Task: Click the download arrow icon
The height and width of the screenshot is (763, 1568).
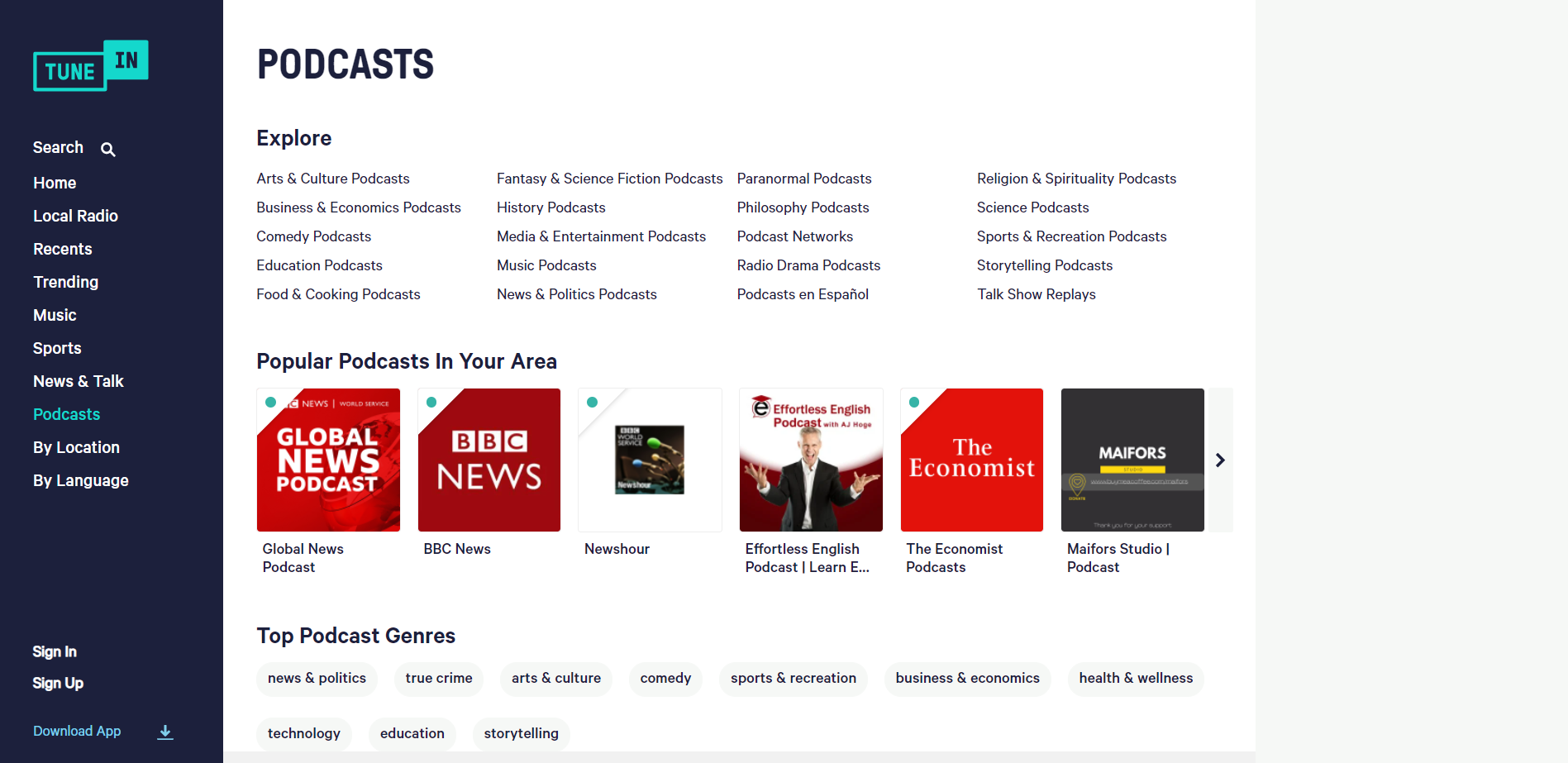Action: pyautogui.click(x=165, y=732)
